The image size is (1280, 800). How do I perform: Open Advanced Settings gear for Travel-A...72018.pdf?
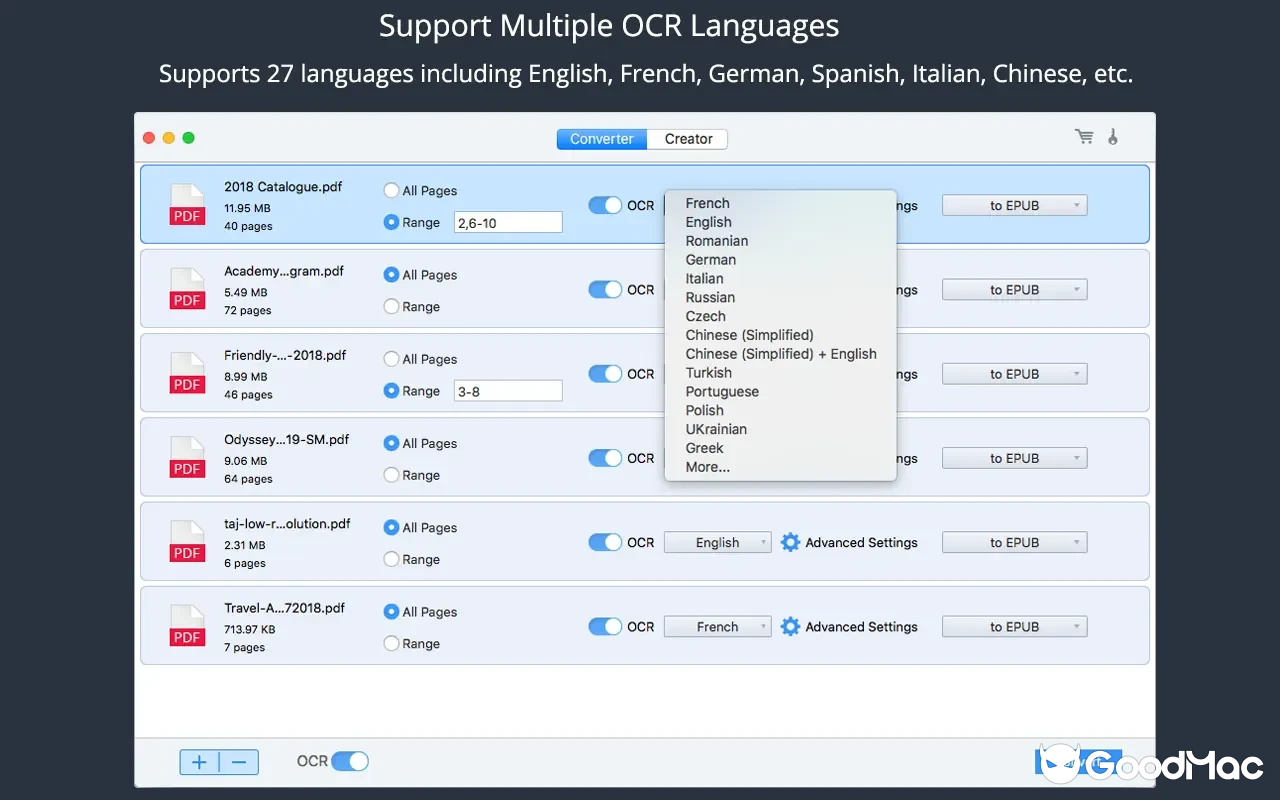[x=790, y=626]
